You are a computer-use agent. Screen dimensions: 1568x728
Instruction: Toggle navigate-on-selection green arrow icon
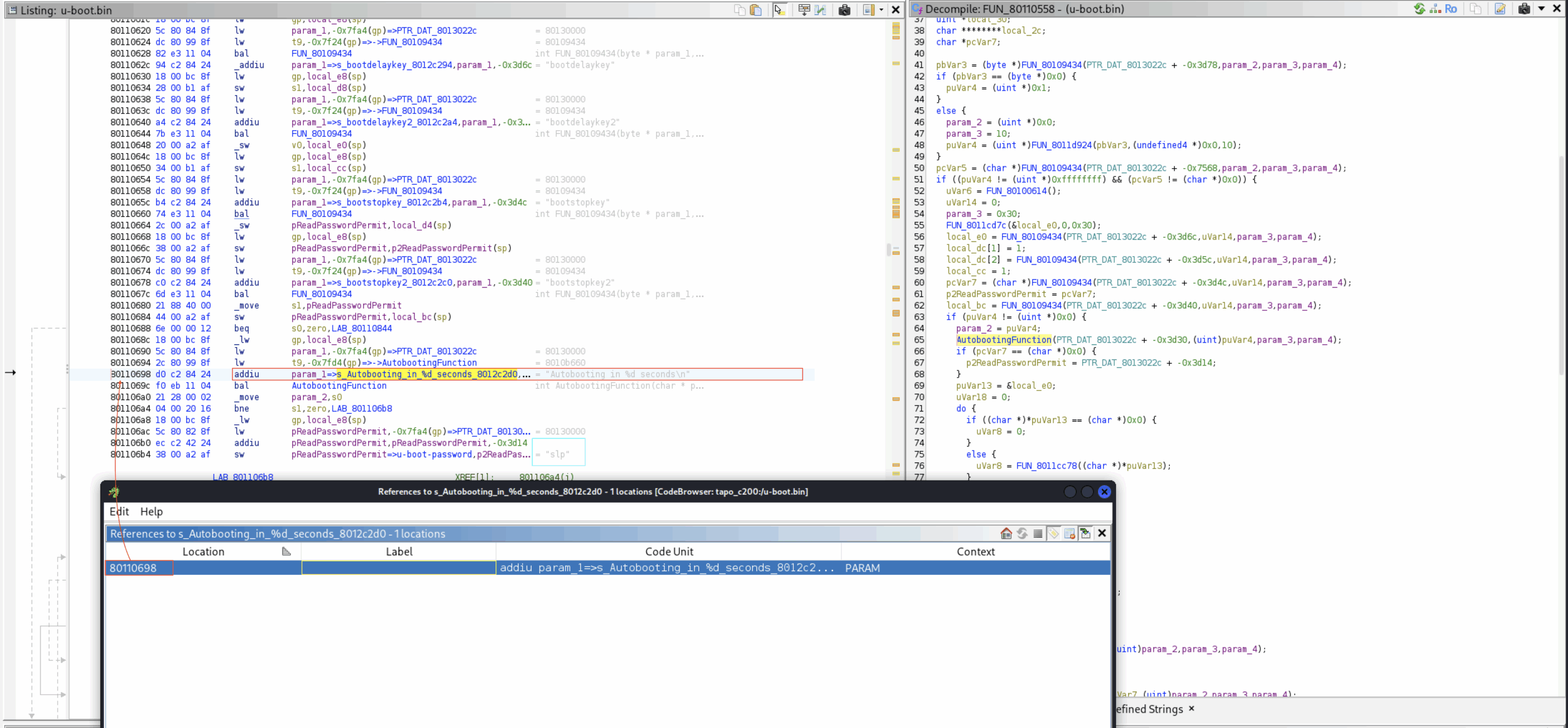point(1085,533)
